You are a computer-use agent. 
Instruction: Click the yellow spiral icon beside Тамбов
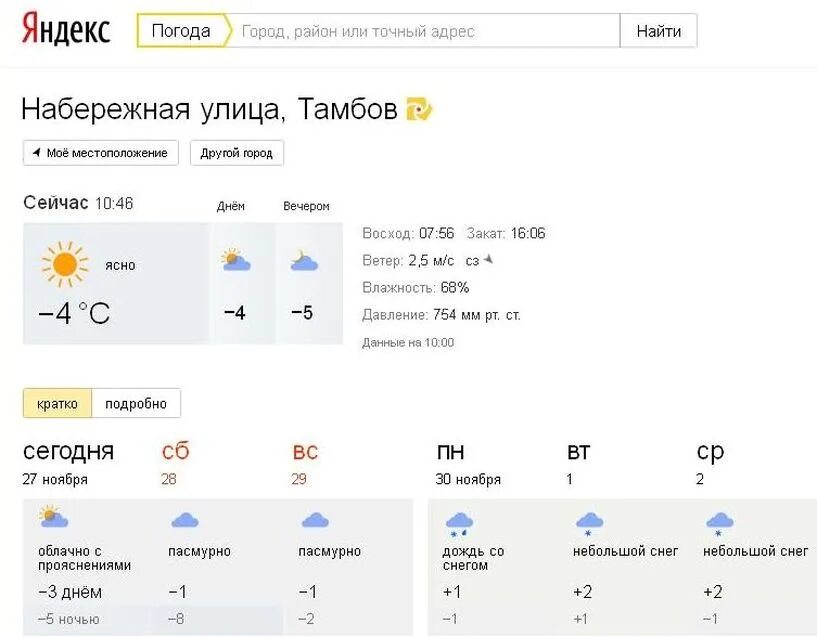click(418, 109)
